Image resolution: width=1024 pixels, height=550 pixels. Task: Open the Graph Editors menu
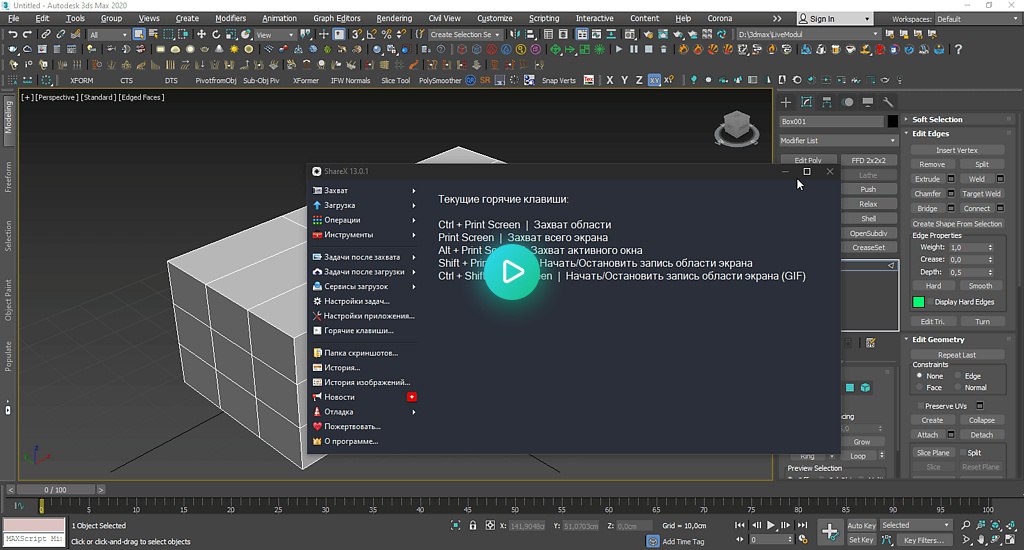[336, 18]
